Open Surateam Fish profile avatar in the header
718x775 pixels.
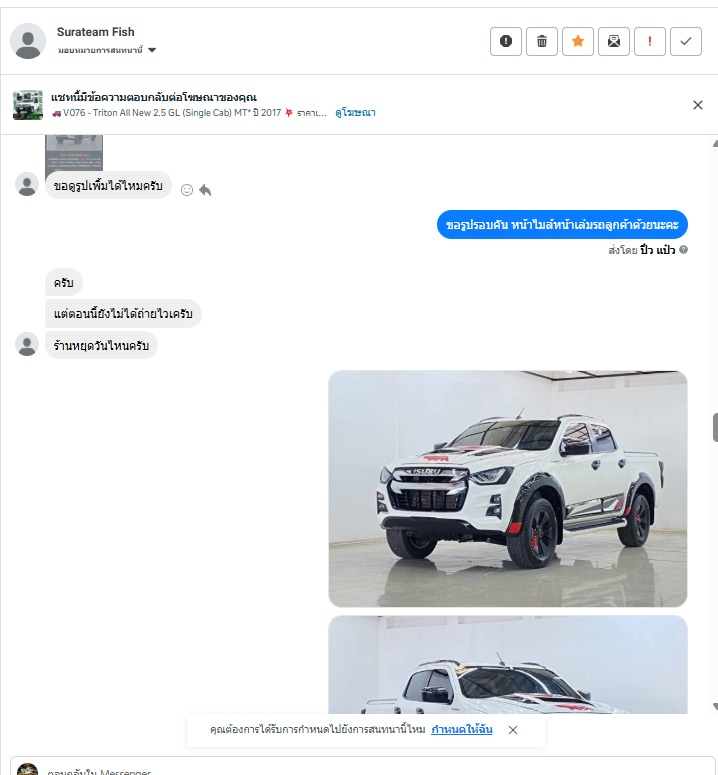pos(28,41)
